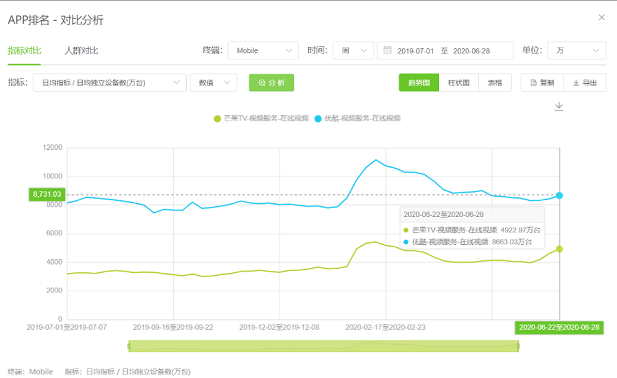The height and width of the screenshot is (378, 617).
Task: Click the tooltip header 2020-06-22至2020-06-28
Action: (443, 214)
